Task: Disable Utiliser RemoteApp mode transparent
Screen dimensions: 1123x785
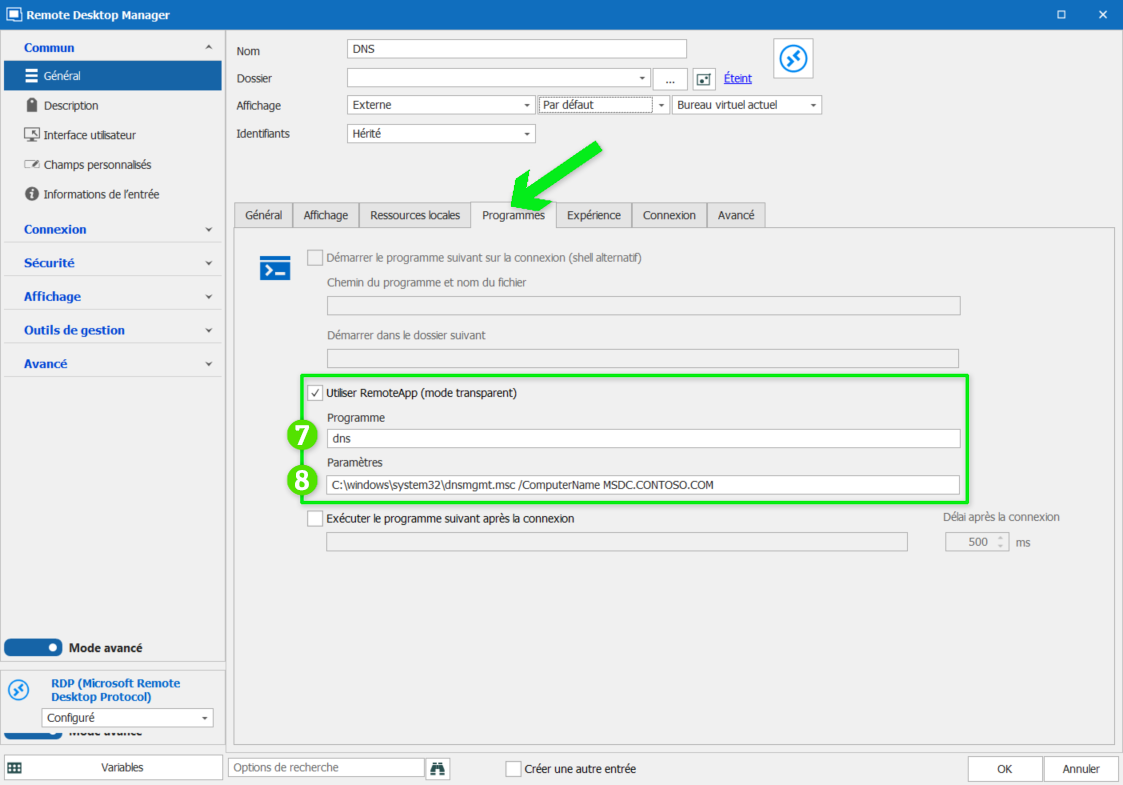Action: pyautogui.click(x=315, y=392)
